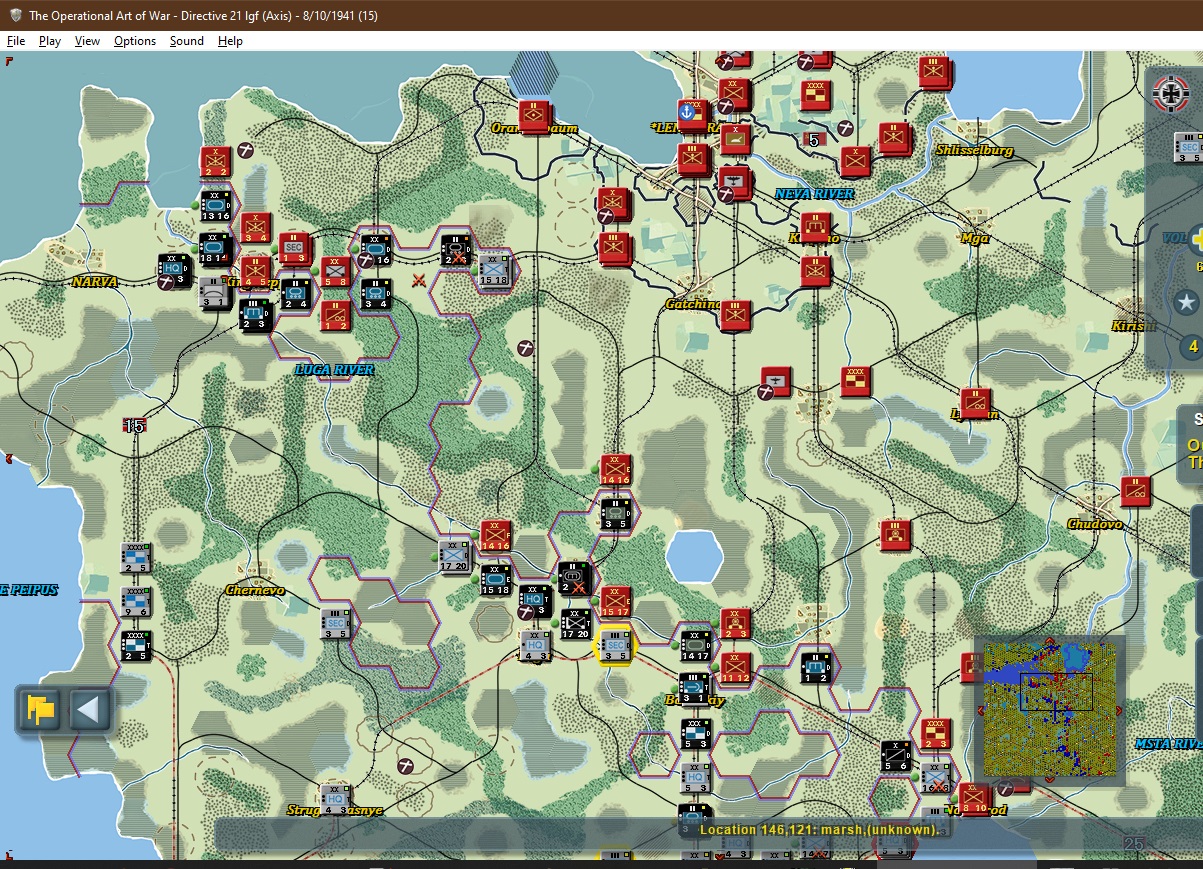This screenshot has width=1203, height=869.
Task: Select the red XX unit 14 16 E
Action: tap(615, 470)
